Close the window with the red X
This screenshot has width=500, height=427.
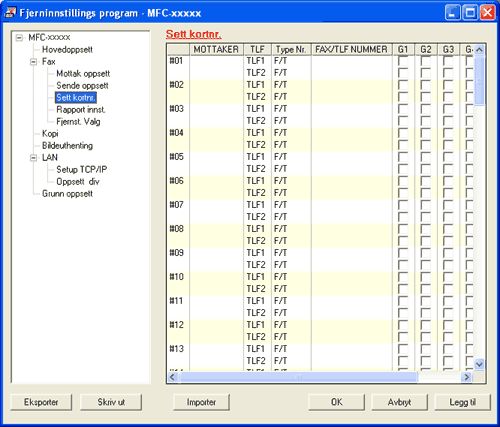point(487,13)
